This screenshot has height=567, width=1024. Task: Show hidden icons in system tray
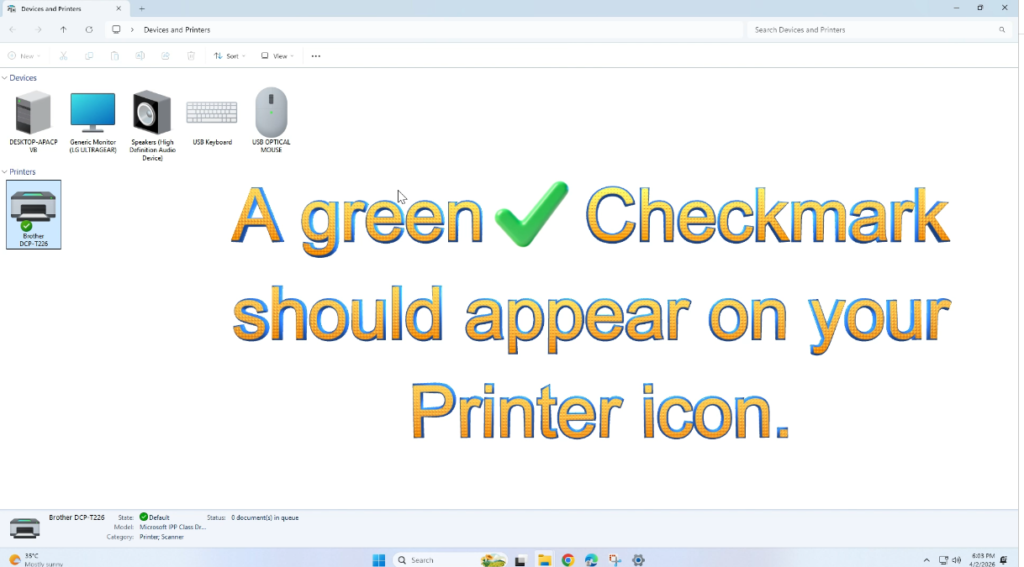point(926,560)
